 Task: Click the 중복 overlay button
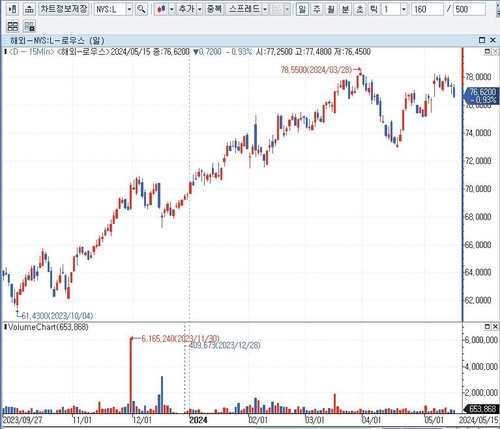pyautogui.click(x=214, y=9)
